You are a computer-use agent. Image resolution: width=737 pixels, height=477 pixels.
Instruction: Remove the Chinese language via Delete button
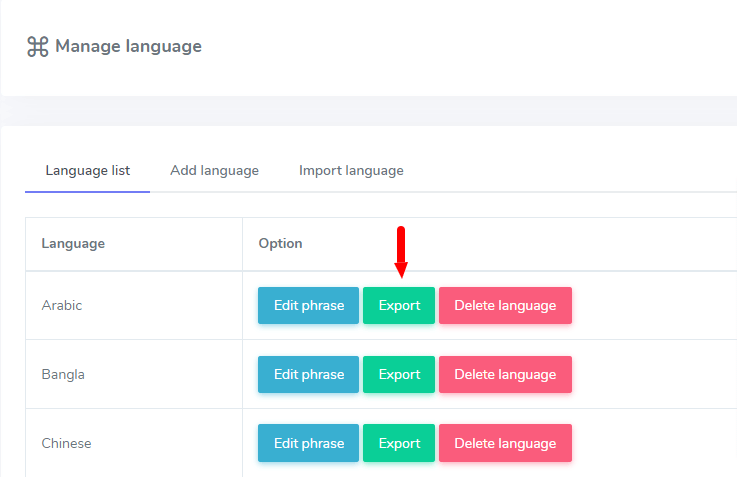[505, 444]
